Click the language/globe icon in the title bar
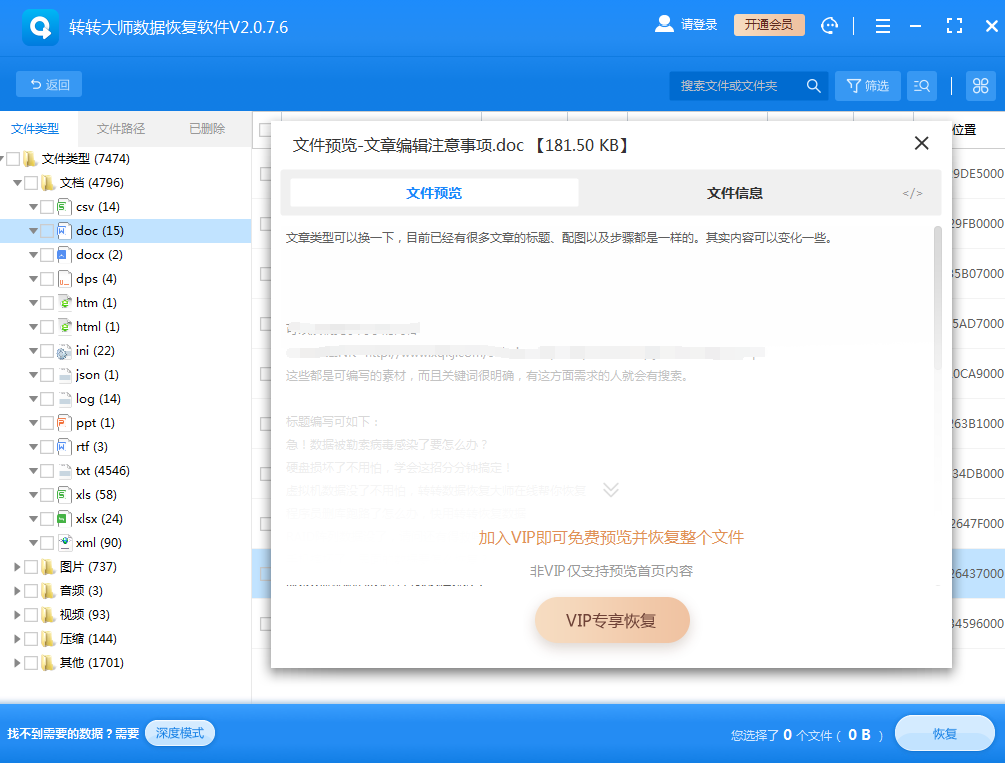The height and width of the screenshot is (763, 1005). point(829,26)
